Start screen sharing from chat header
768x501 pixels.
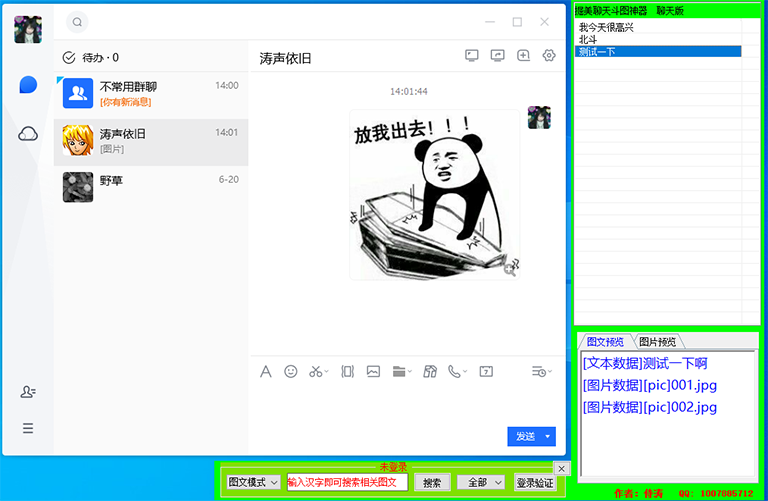(x=472, y=55)
